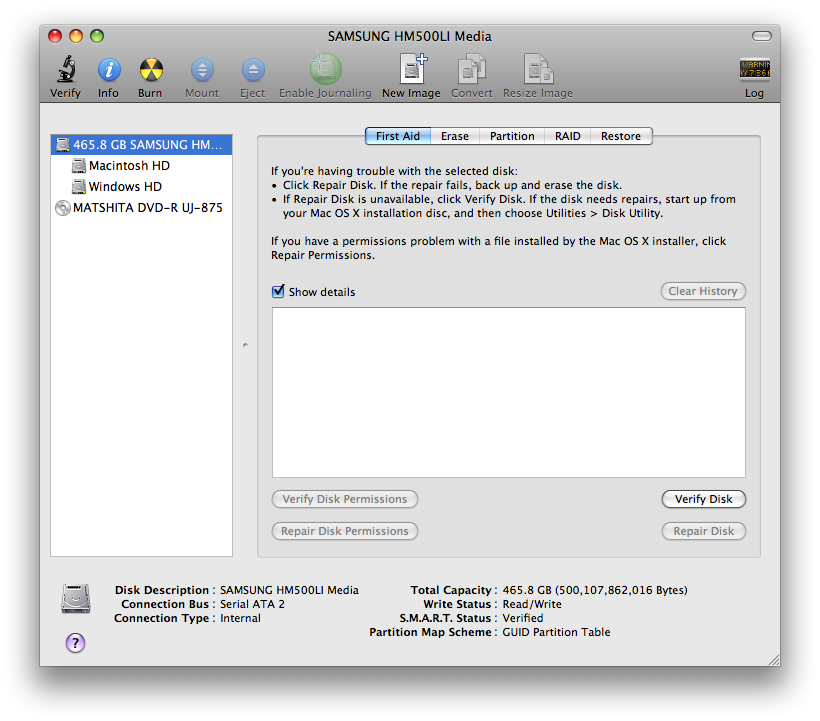Click the green zoom window button
Screen dimensions: 820x721
(x=97, y=36)
